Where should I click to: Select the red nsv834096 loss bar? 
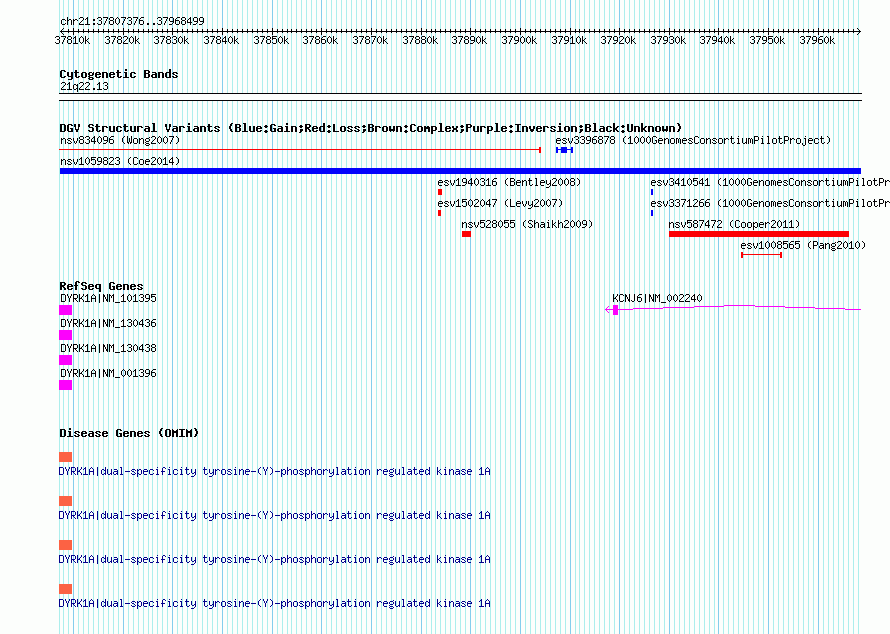click(300, 150)
